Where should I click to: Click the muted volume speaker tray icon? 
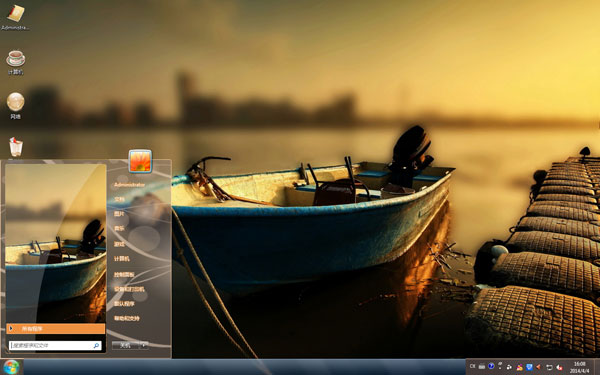[x=559, y=367]
